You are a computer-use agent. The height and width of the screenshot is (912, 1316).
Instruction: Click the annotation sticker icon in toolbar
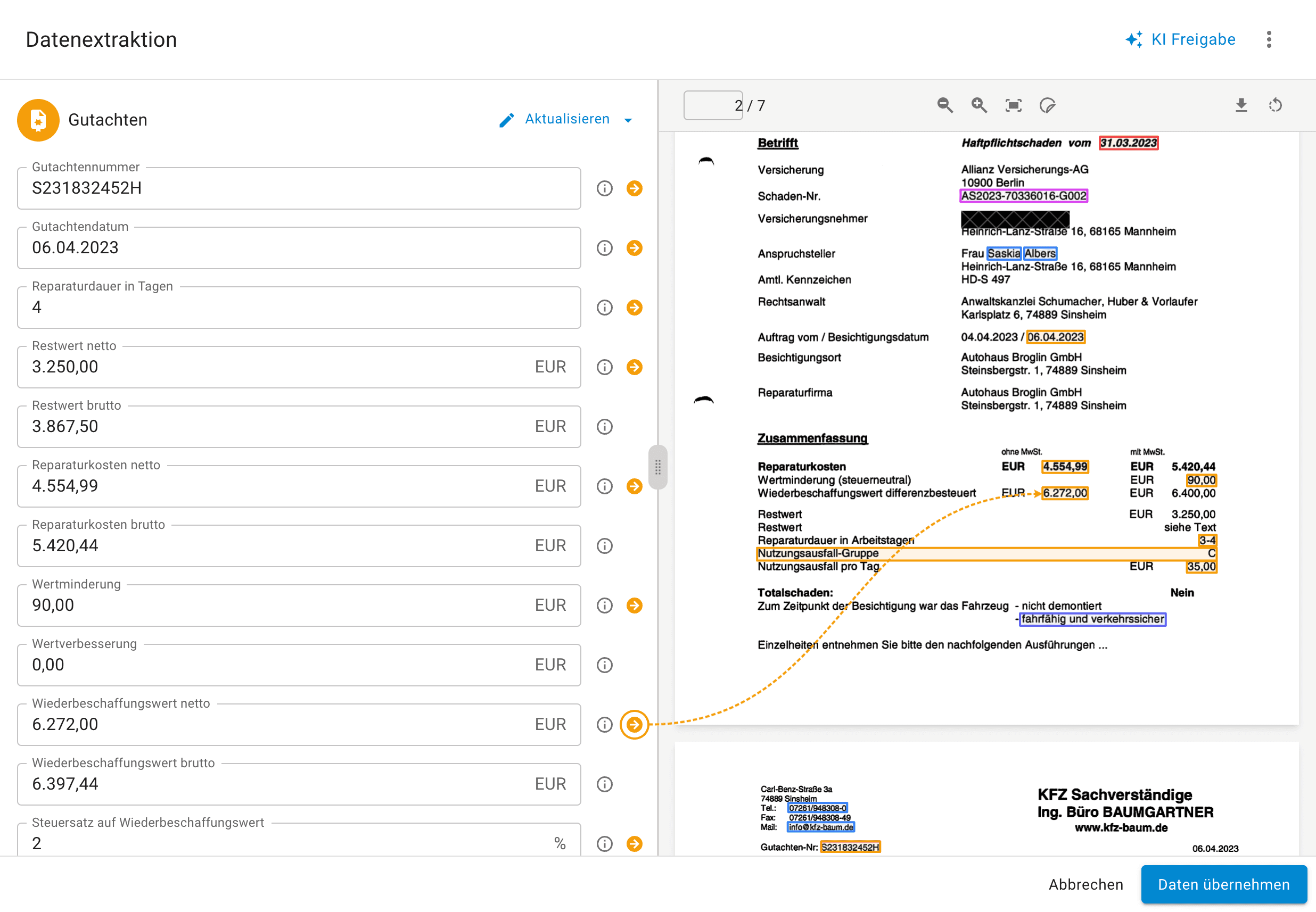pos(1047,105)
